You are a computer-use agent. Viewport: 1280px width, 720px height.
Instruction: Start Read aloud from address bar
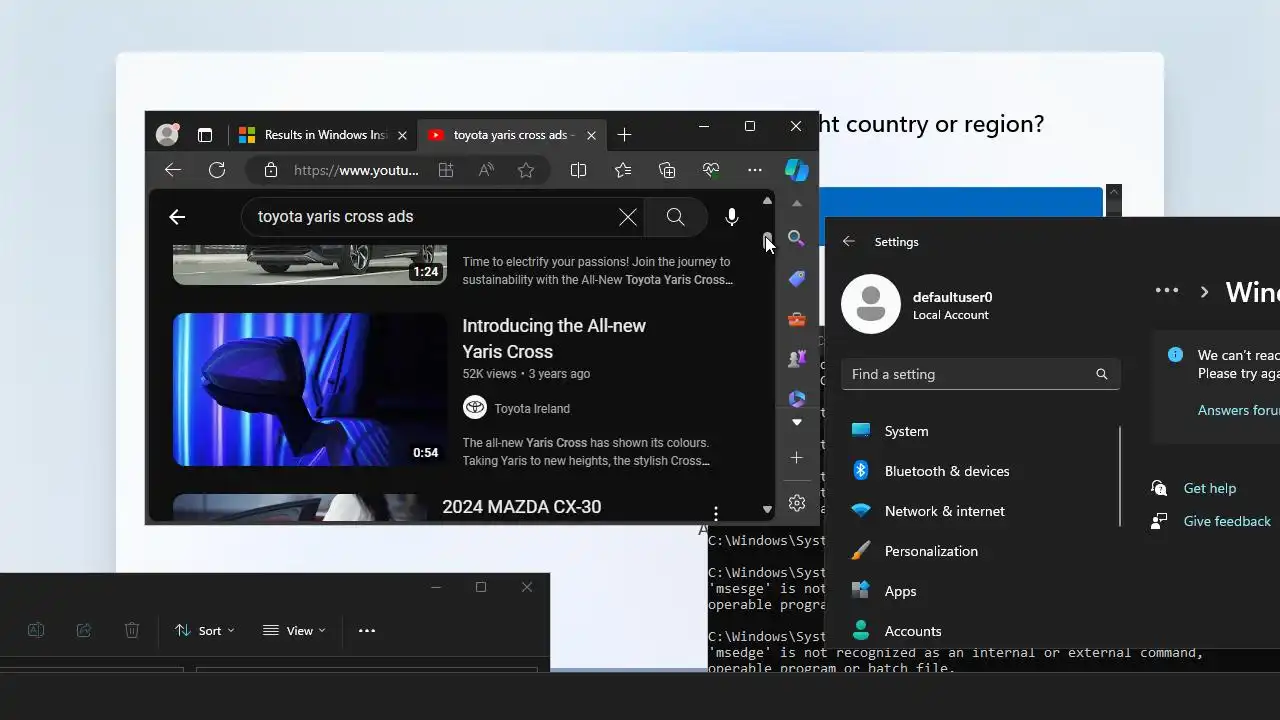pyautogui.click(x=486, y=170)
